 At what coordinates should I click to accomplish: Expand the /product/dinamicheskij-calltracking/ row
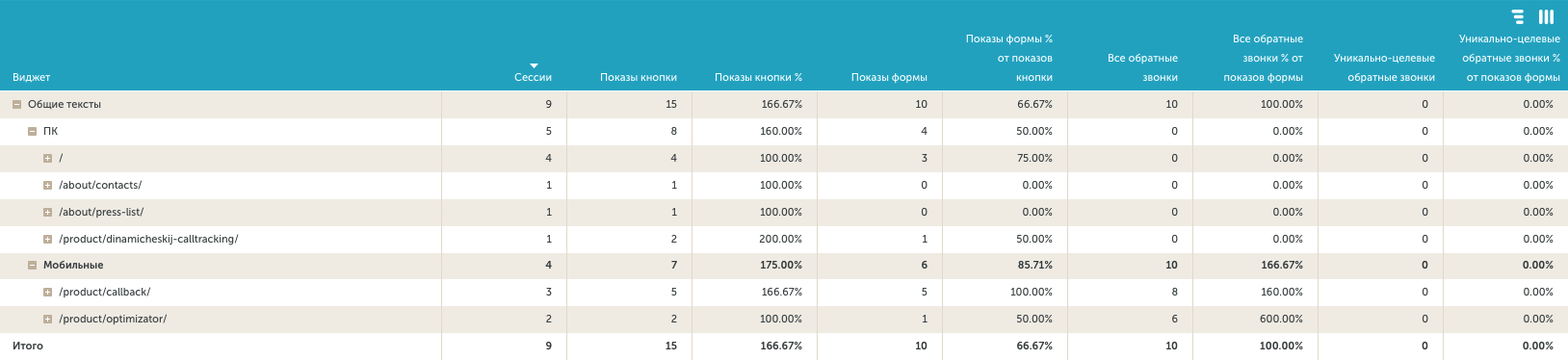pos(47,239)
